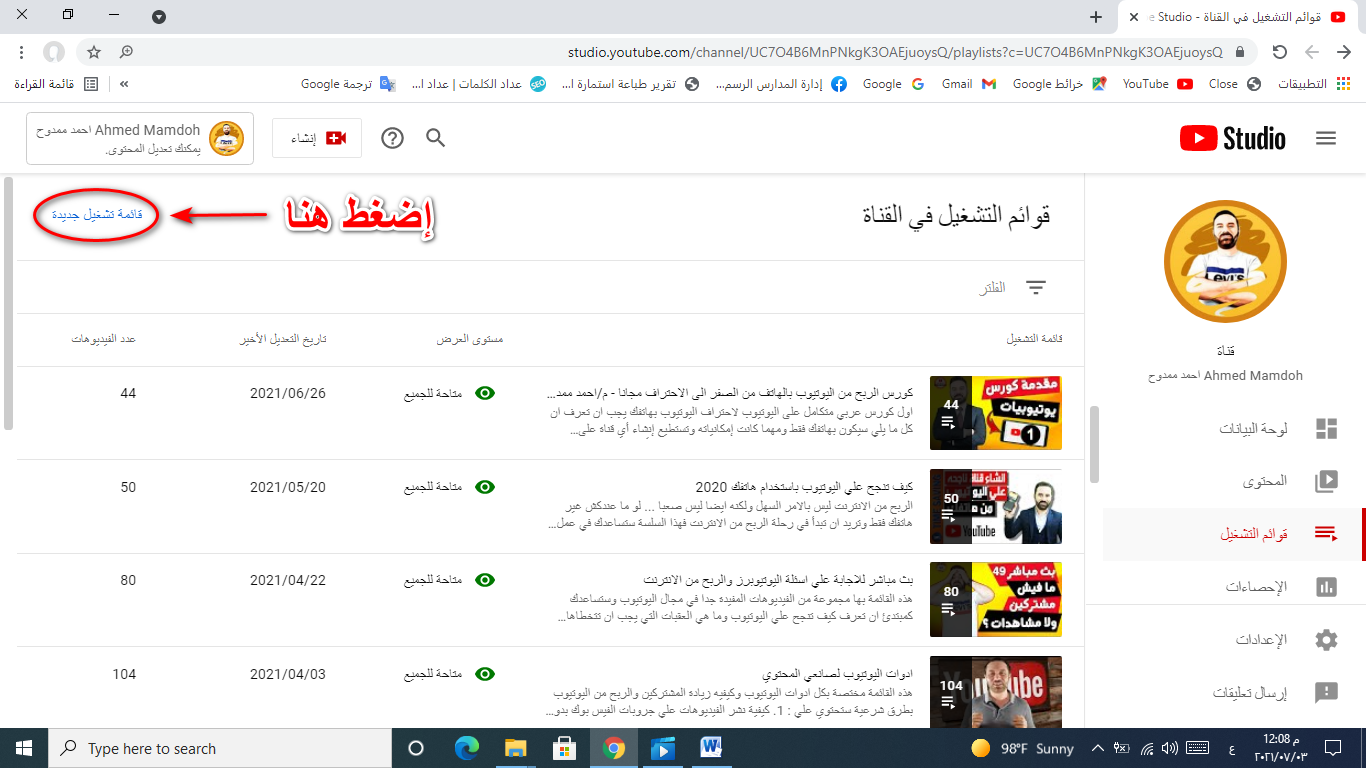Expand the bookmarks bar overflow chevron

pyautogui.click(x=124, y=84)
